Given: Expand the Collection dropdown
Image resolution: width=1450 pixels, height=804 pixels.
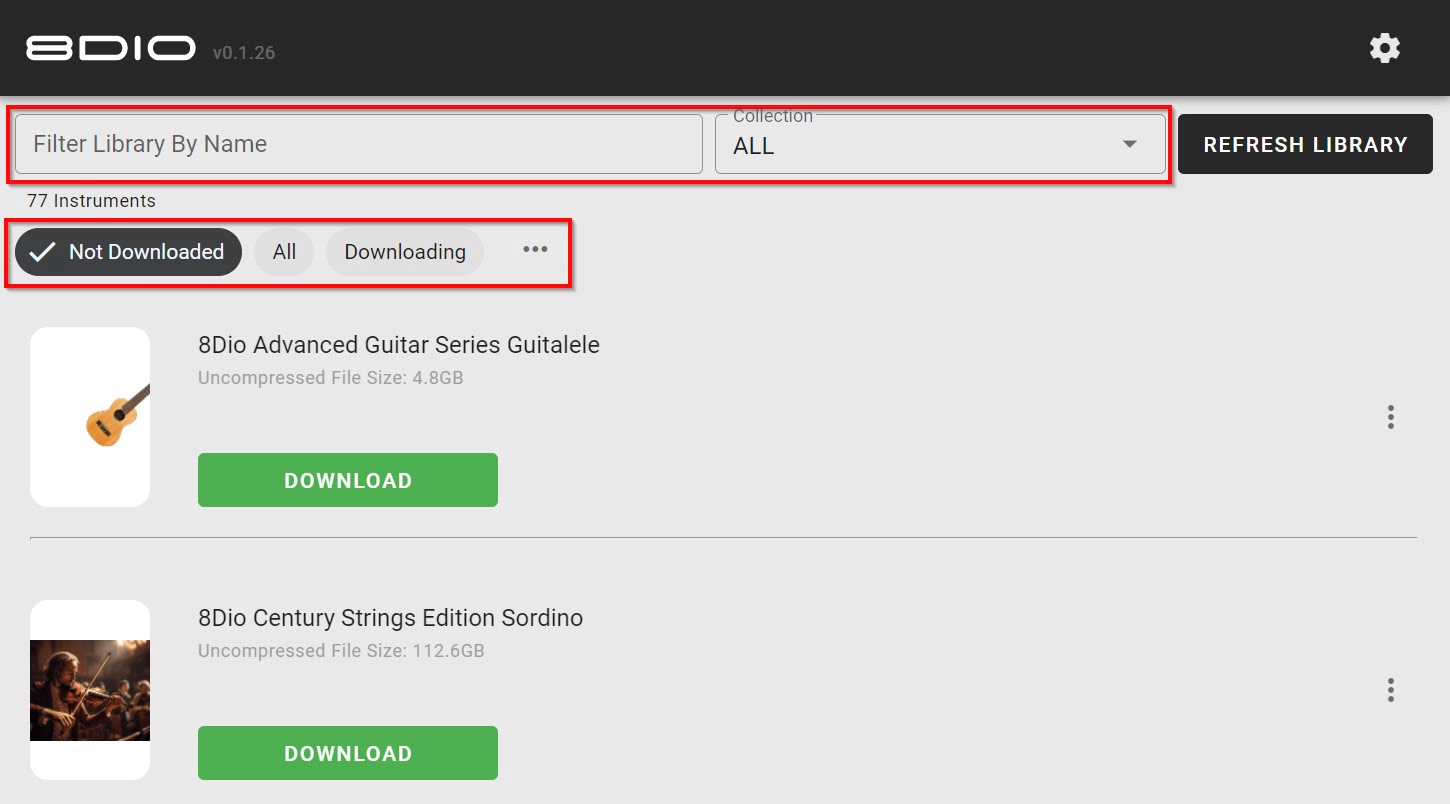Looking at the screenshot, I should coord(940,144).
